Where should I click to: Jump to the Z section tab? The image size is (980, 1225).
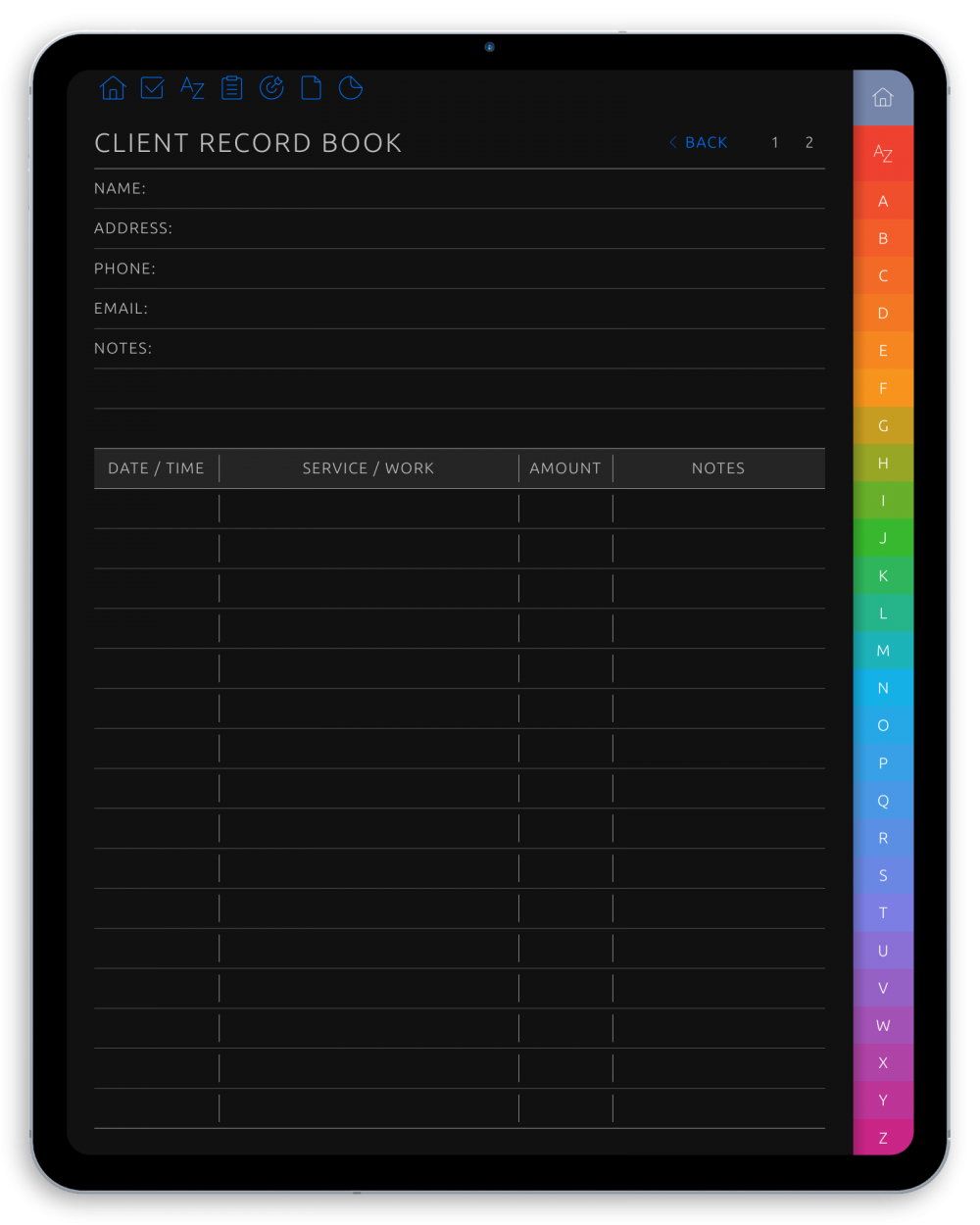(883, 1137)
